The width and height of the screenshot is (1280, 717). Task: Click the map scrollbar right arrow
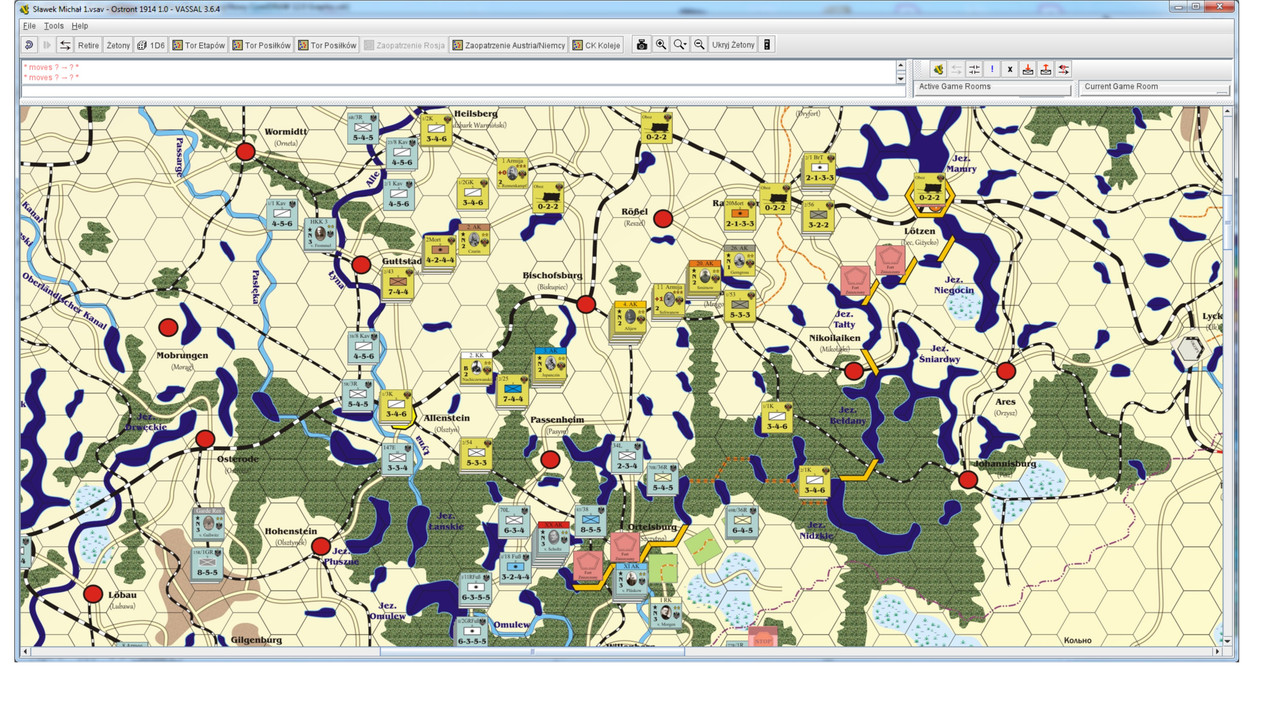tap(1217, 652)
